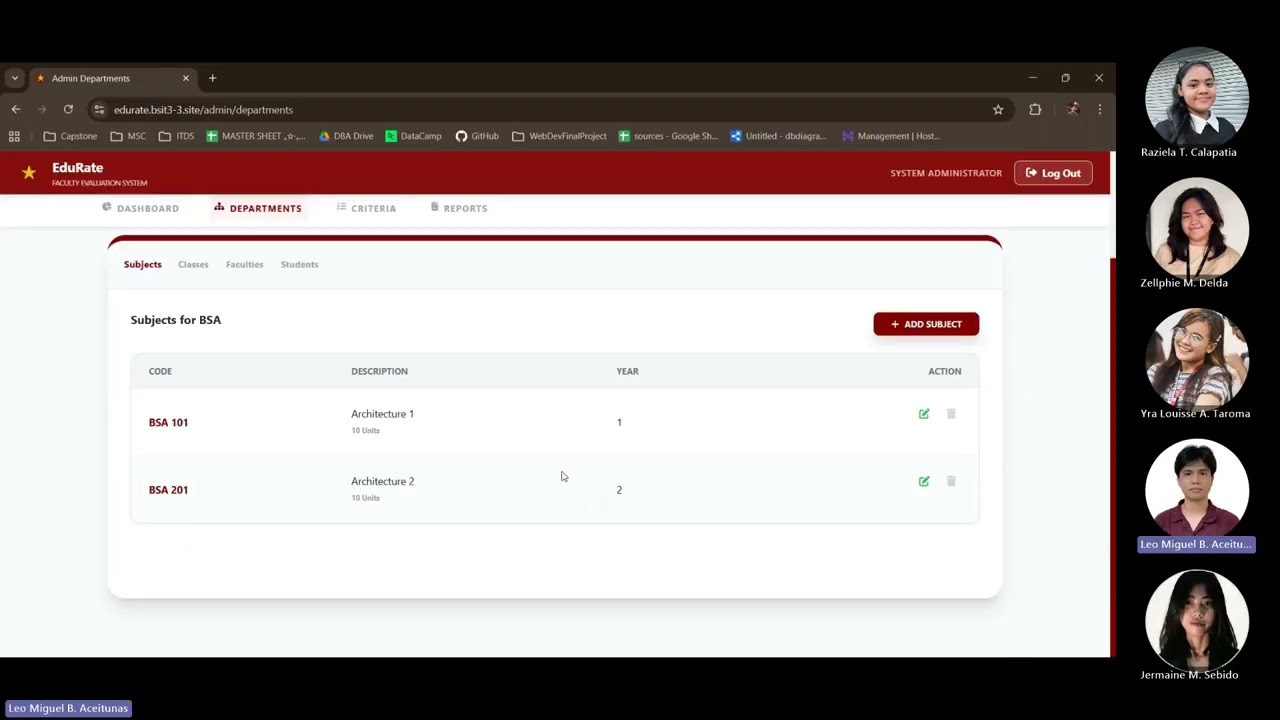This screenshot has height=720, width=1280.
Task: Click the Architecture 1 description
Action: (382, 414)
